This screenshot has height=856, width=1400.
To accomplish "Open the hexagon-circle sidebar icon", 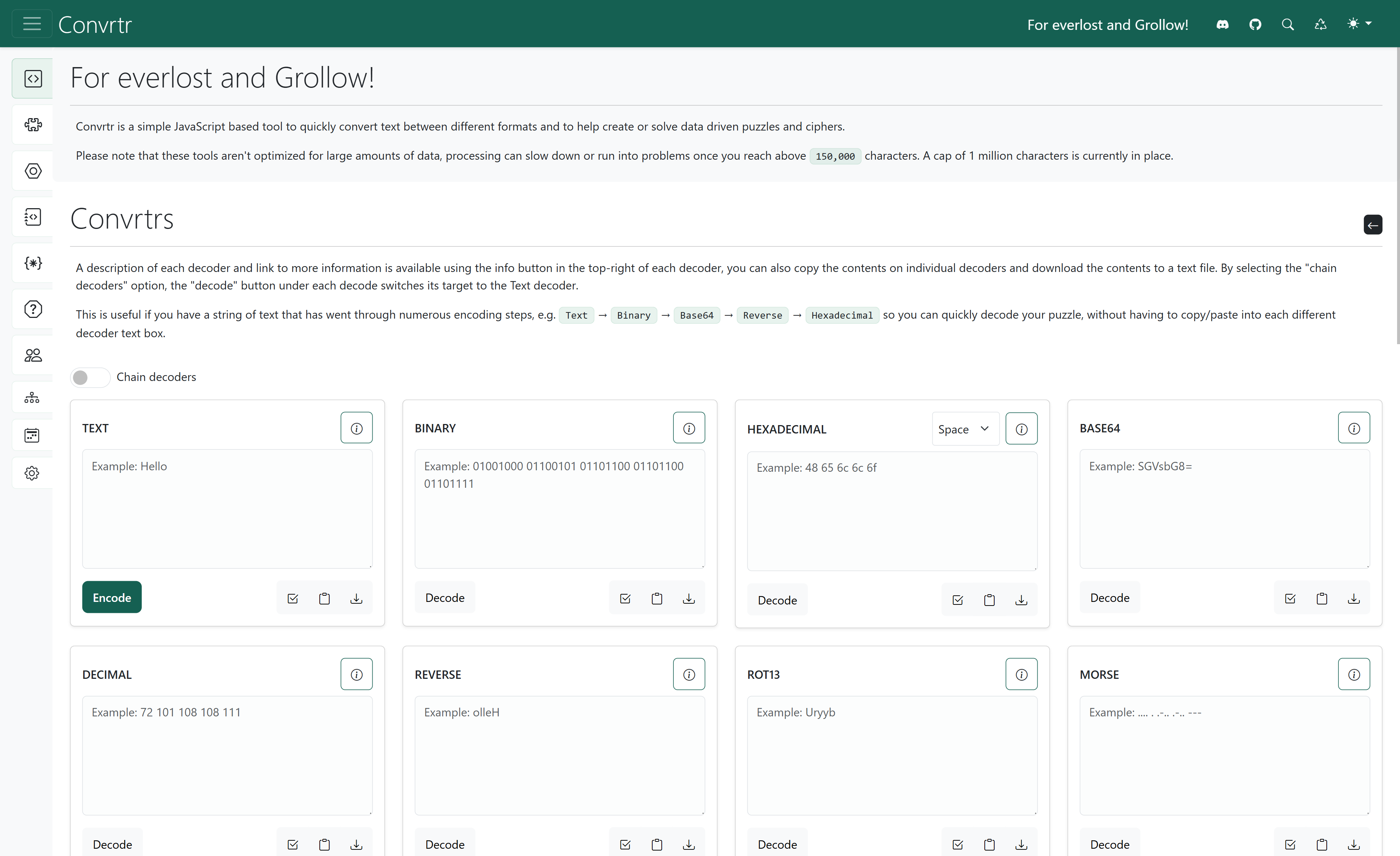I will point(33,171).
